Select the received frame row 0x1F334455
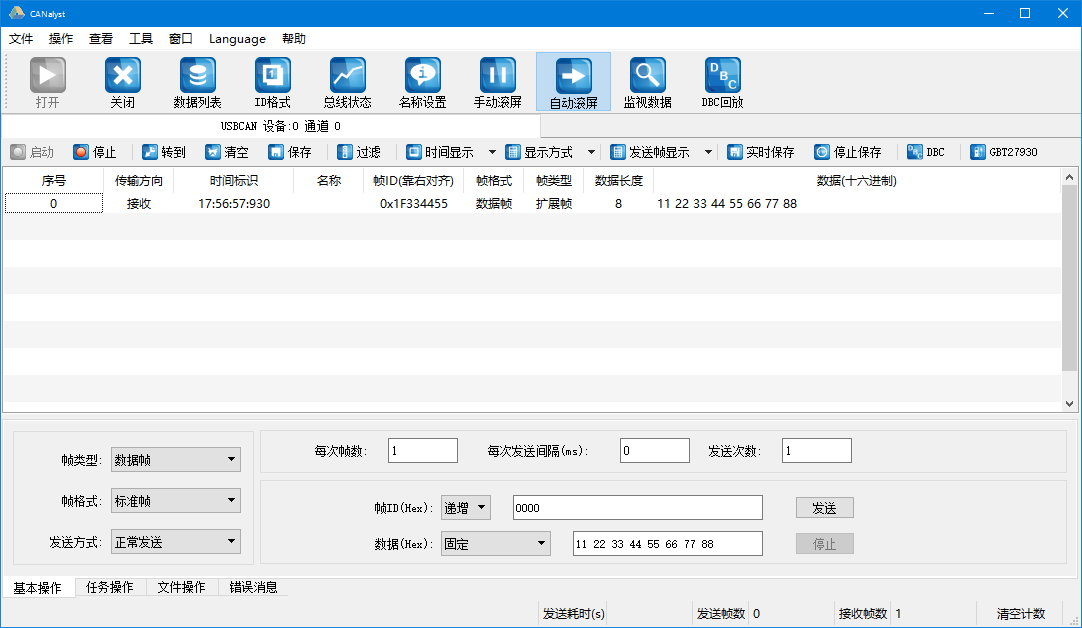 coord(531,204)
